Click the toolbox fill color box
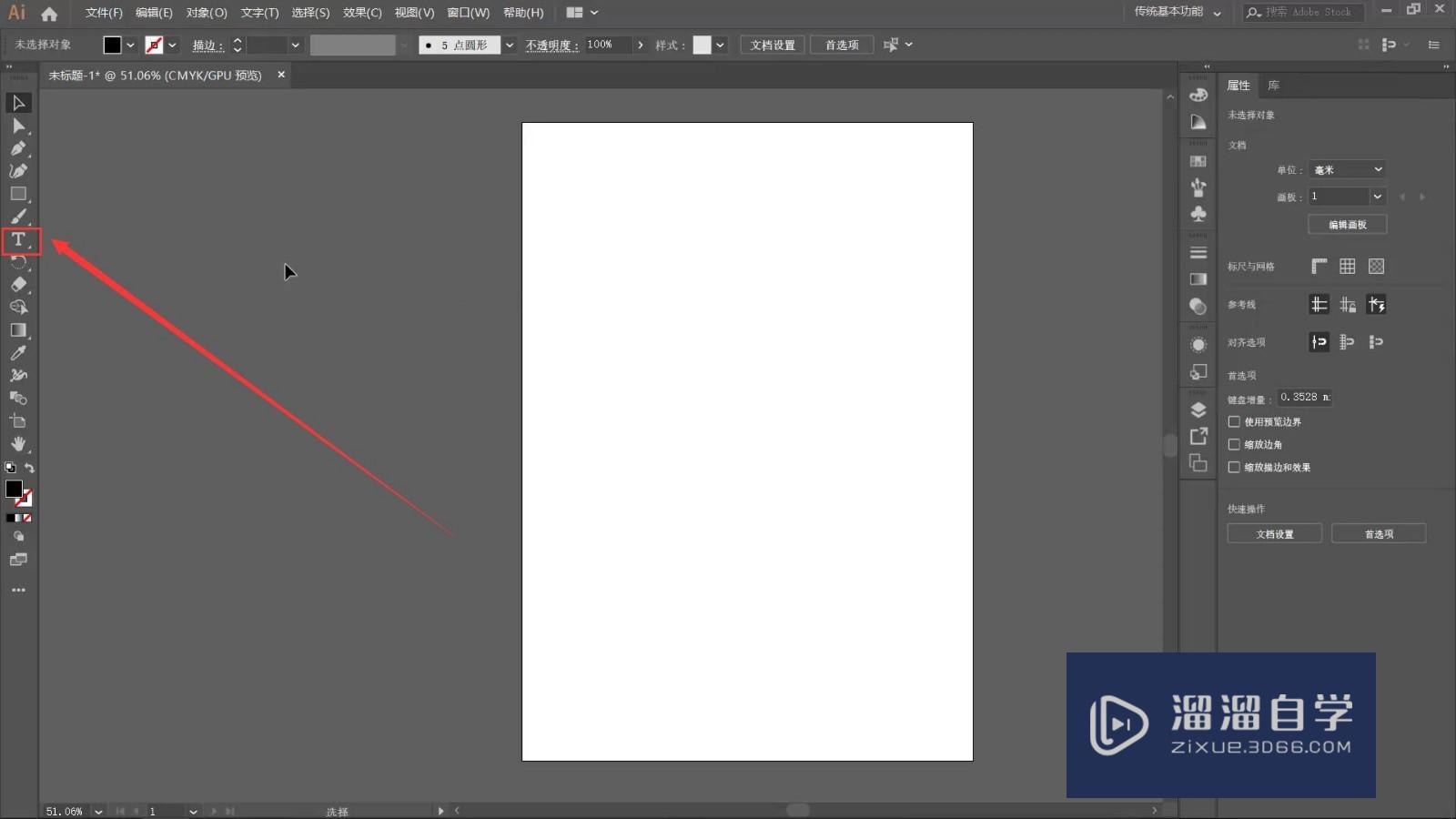This screenshot has width=1456, height=819. pos(14,489)
